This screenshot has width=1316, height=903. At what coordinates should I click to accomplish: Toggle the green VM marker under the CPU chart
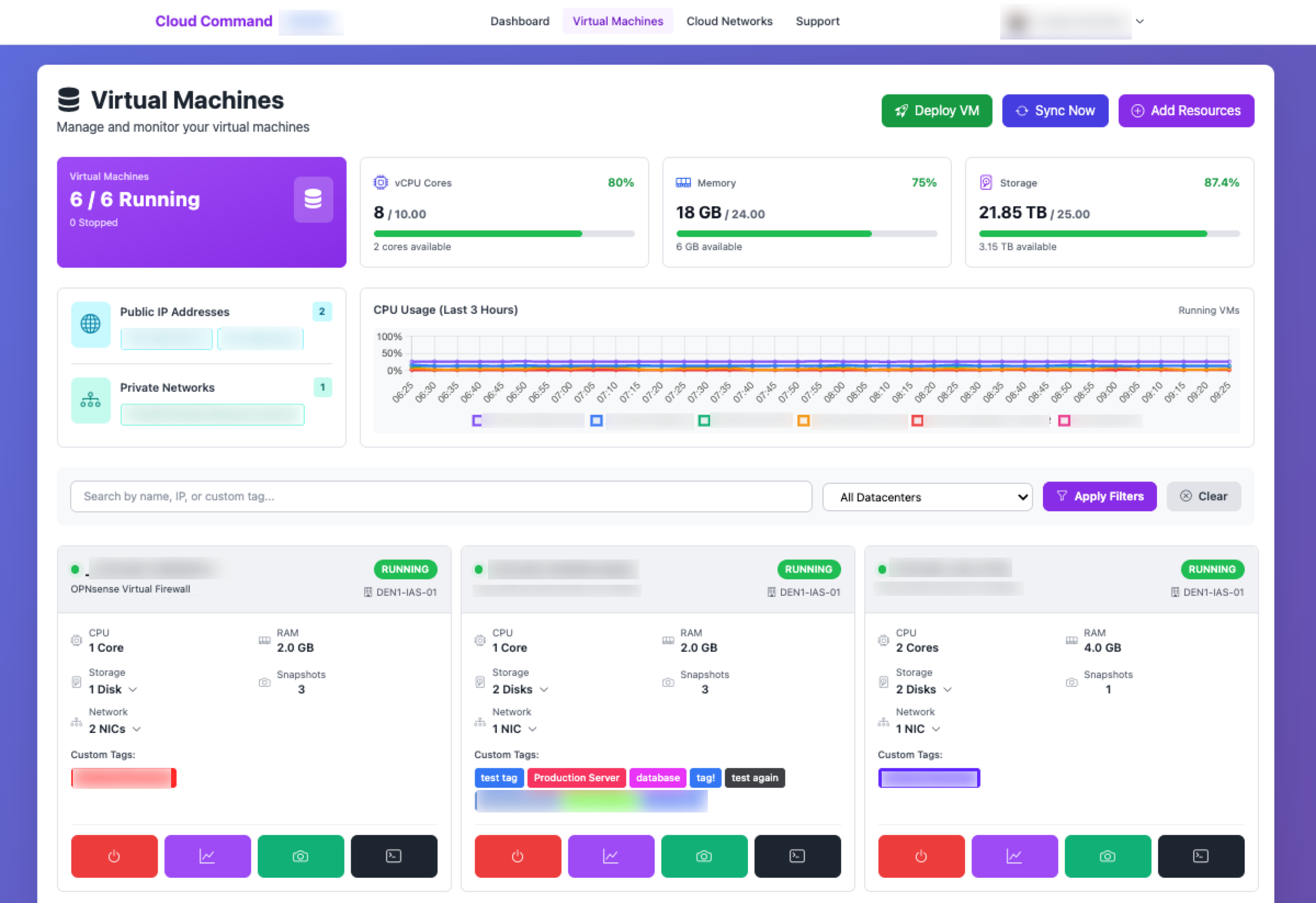(x=705, y=420)
